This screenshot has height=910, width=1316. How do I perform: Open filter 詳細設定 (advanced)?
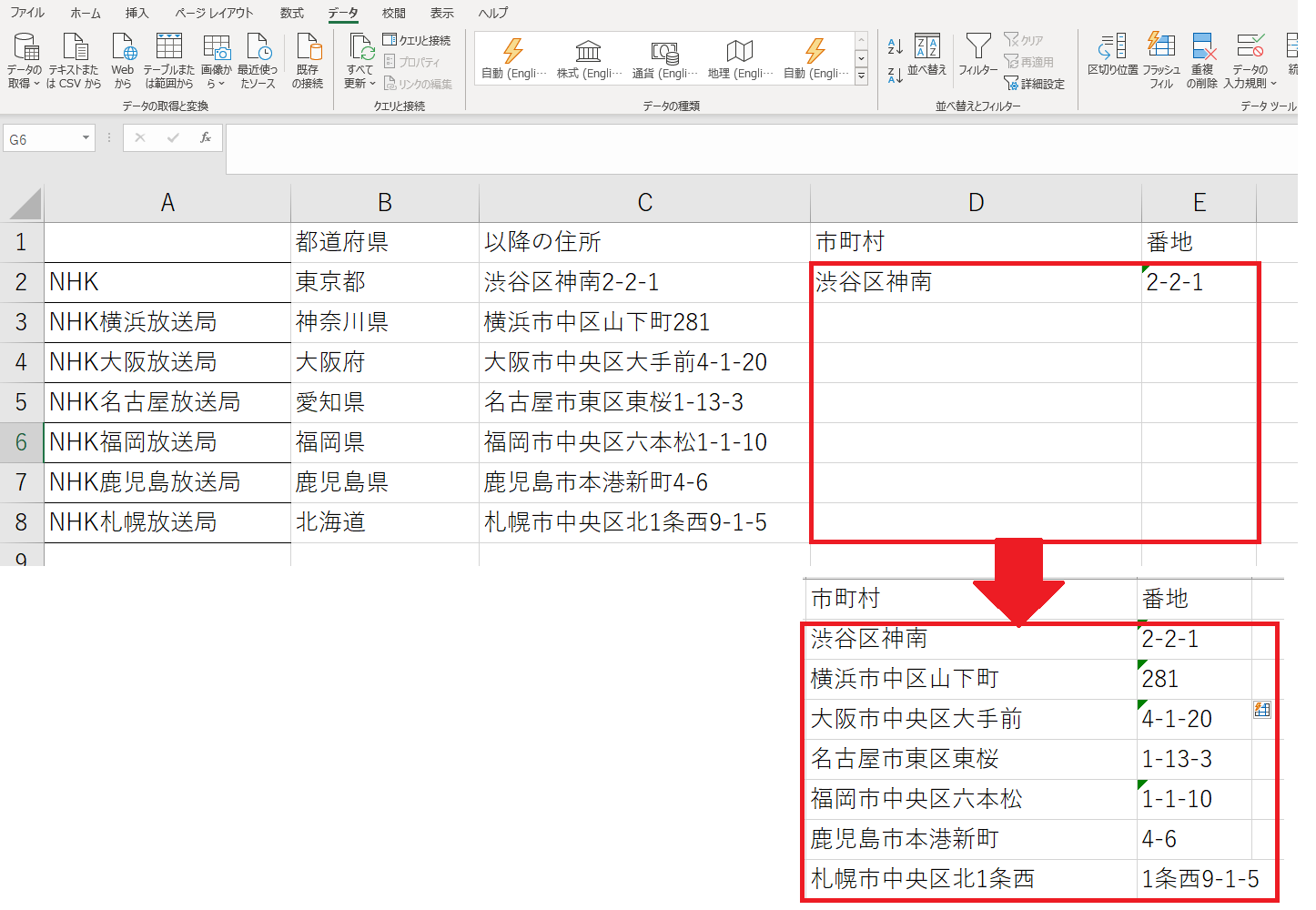(1035, 84)
